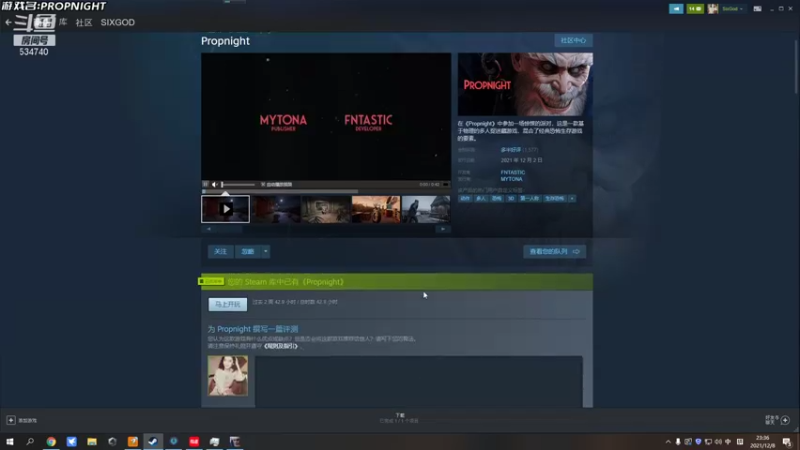Click the 多人 tag

coord(481,198)
